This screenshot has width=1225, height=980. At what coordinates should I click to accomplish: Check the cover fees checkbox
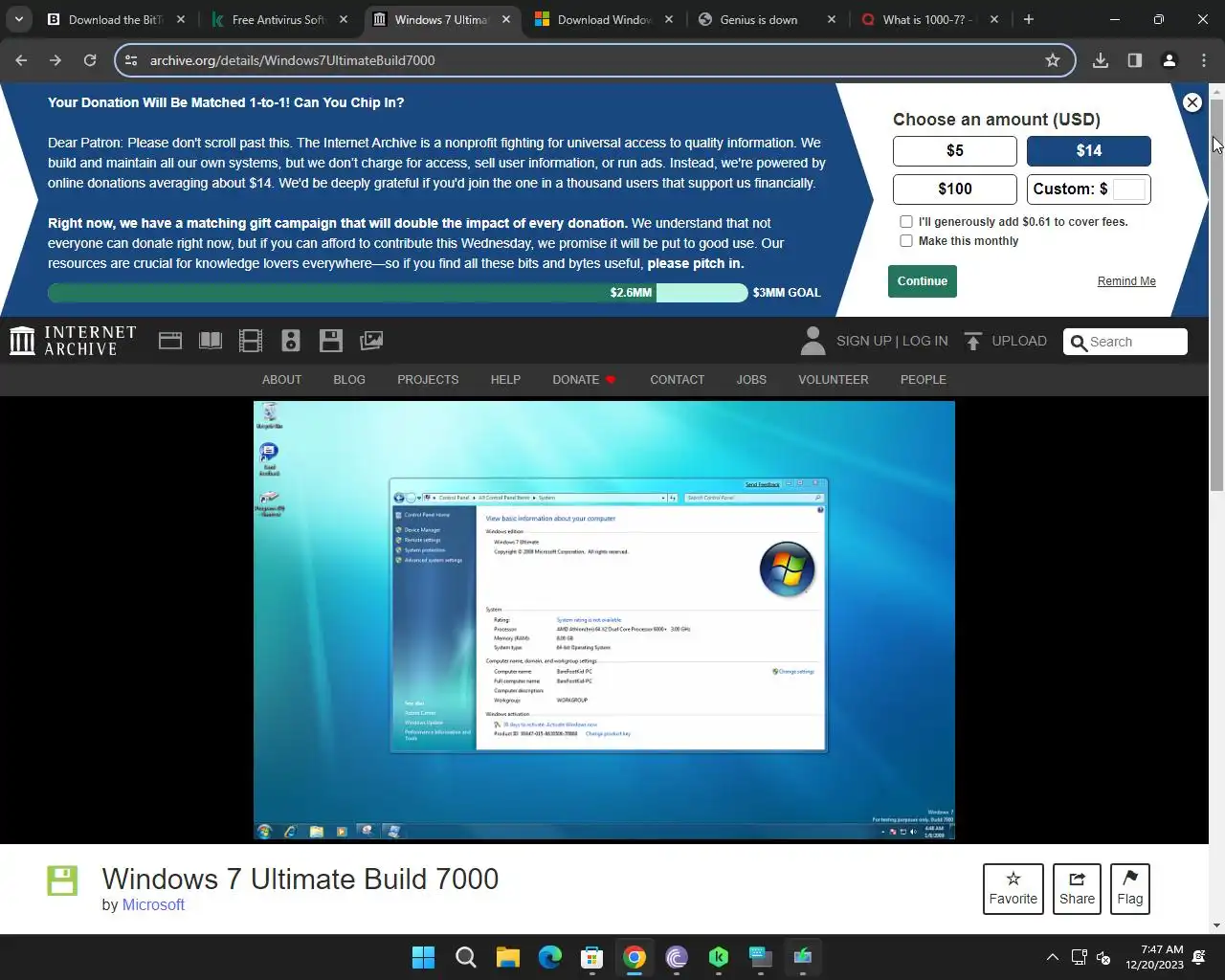906,221
